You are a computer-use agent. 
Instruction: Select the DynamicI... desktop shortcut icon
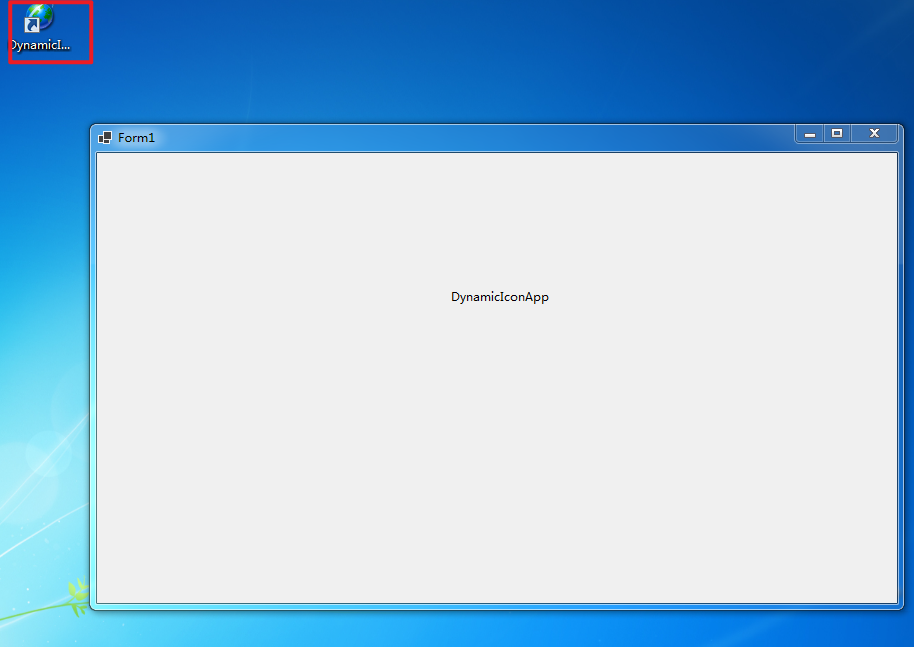click(40, 27)
